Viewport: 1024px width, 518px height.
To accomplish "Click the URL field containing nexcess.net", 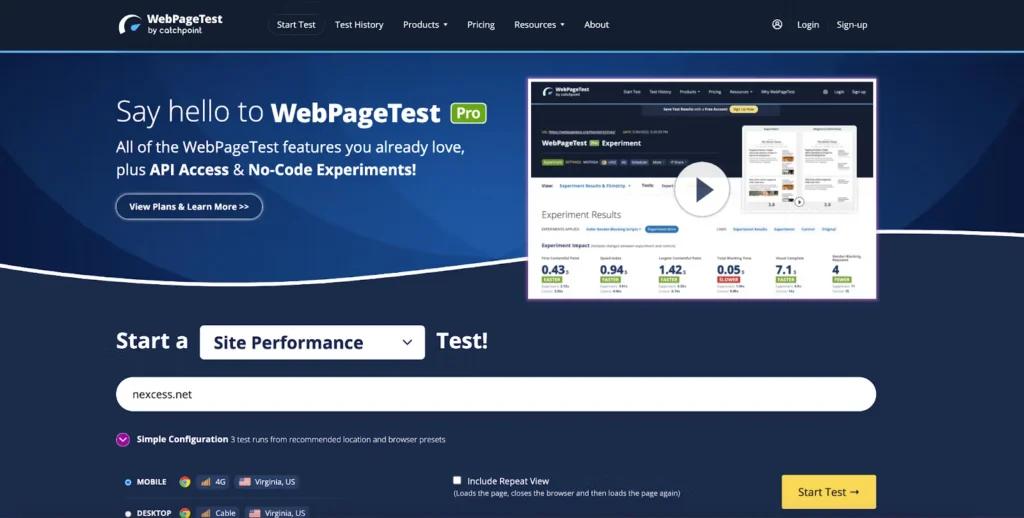I will coord(495,394).
